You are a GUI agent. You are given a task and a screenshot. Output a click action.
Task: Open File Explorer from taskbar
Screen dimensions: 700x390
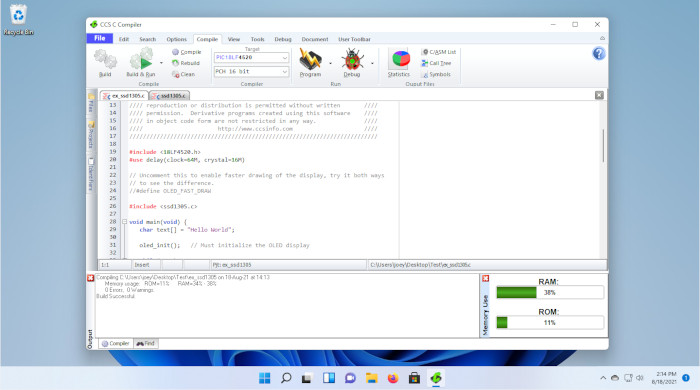pyautogui.click(x=371, y=378)
